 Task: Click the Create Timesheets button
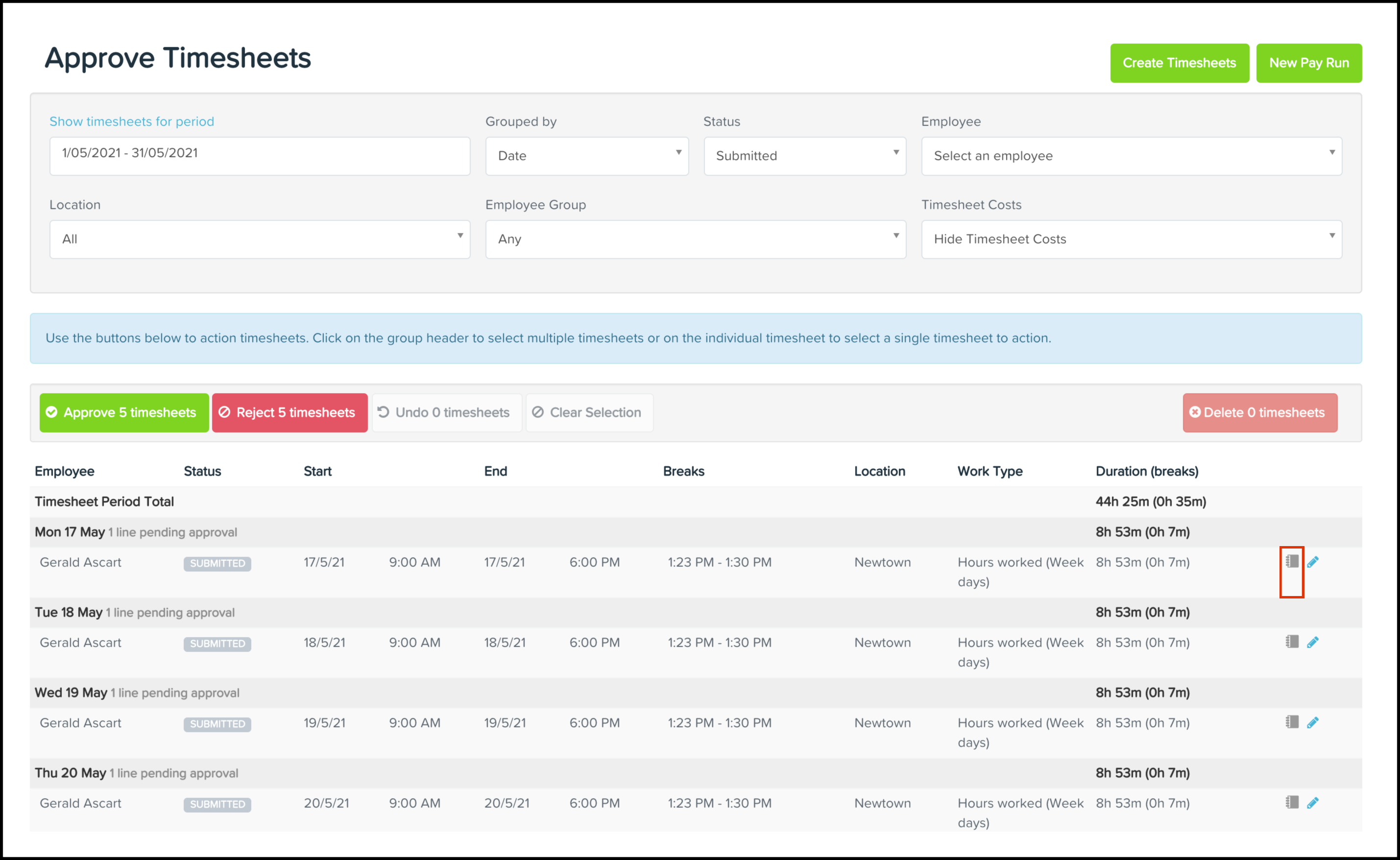coord(1179,63)
